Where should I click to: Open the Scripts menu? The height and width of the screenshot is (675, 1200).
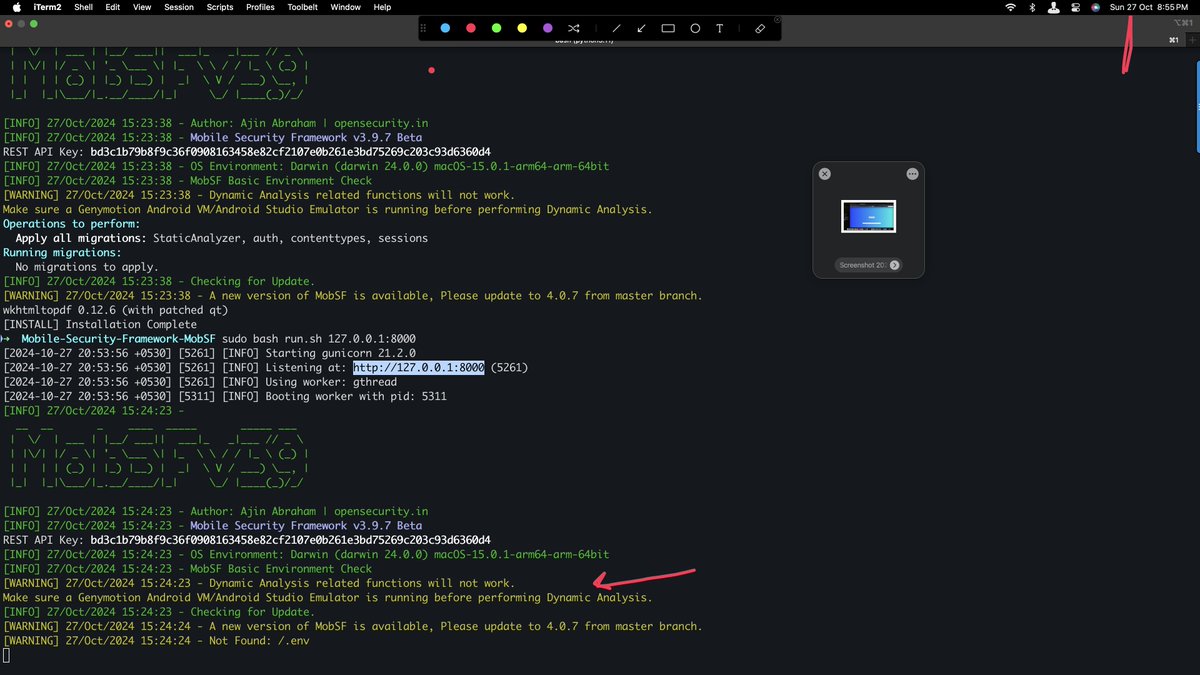click(x=220, y=7)
